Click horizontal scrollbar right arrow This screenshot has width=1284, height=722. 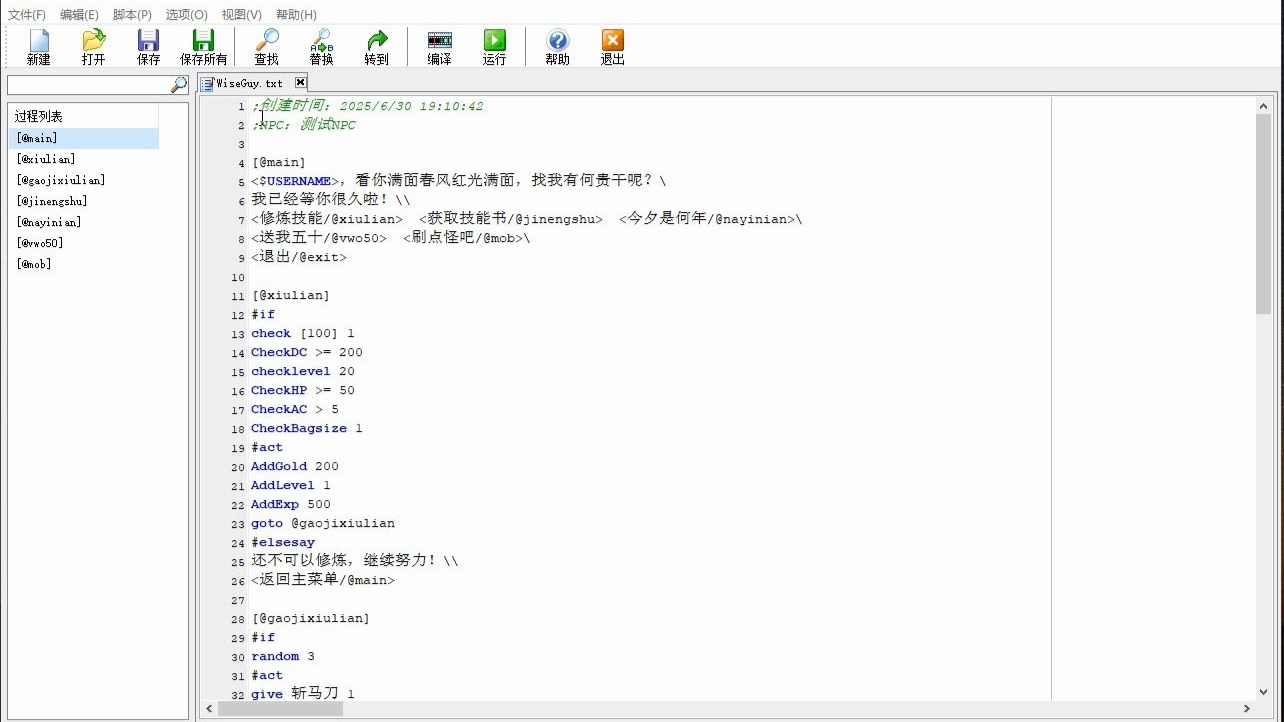[1246, 709]
